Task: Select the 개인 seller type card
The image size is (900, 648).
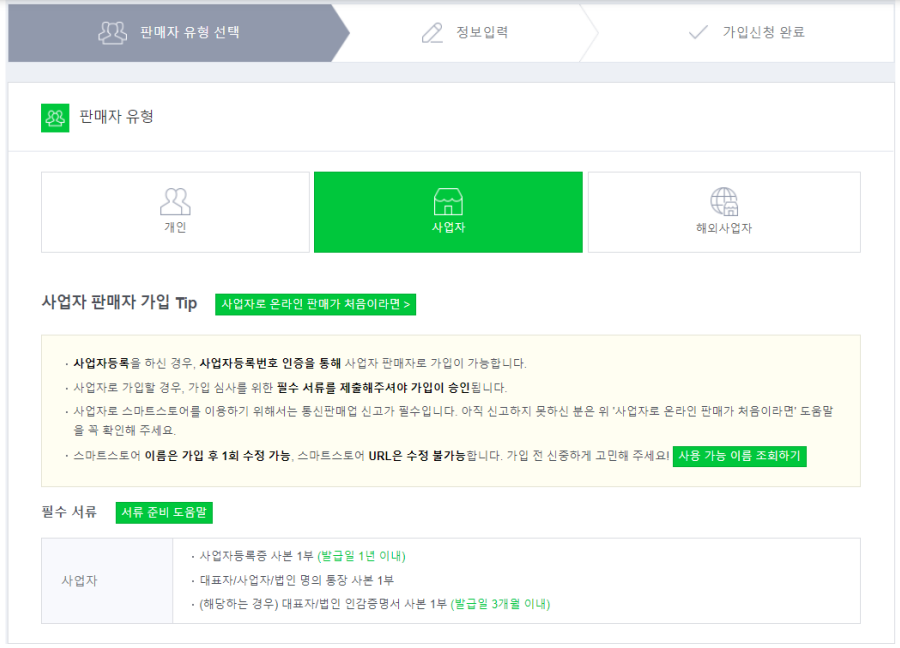Action: pos(175,212)
